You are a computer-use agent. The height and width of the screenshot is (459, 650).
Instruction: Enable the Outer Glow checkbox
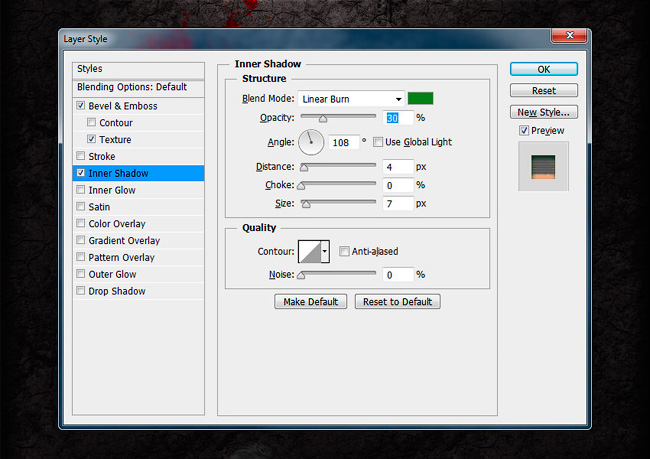tap(80, 274)
